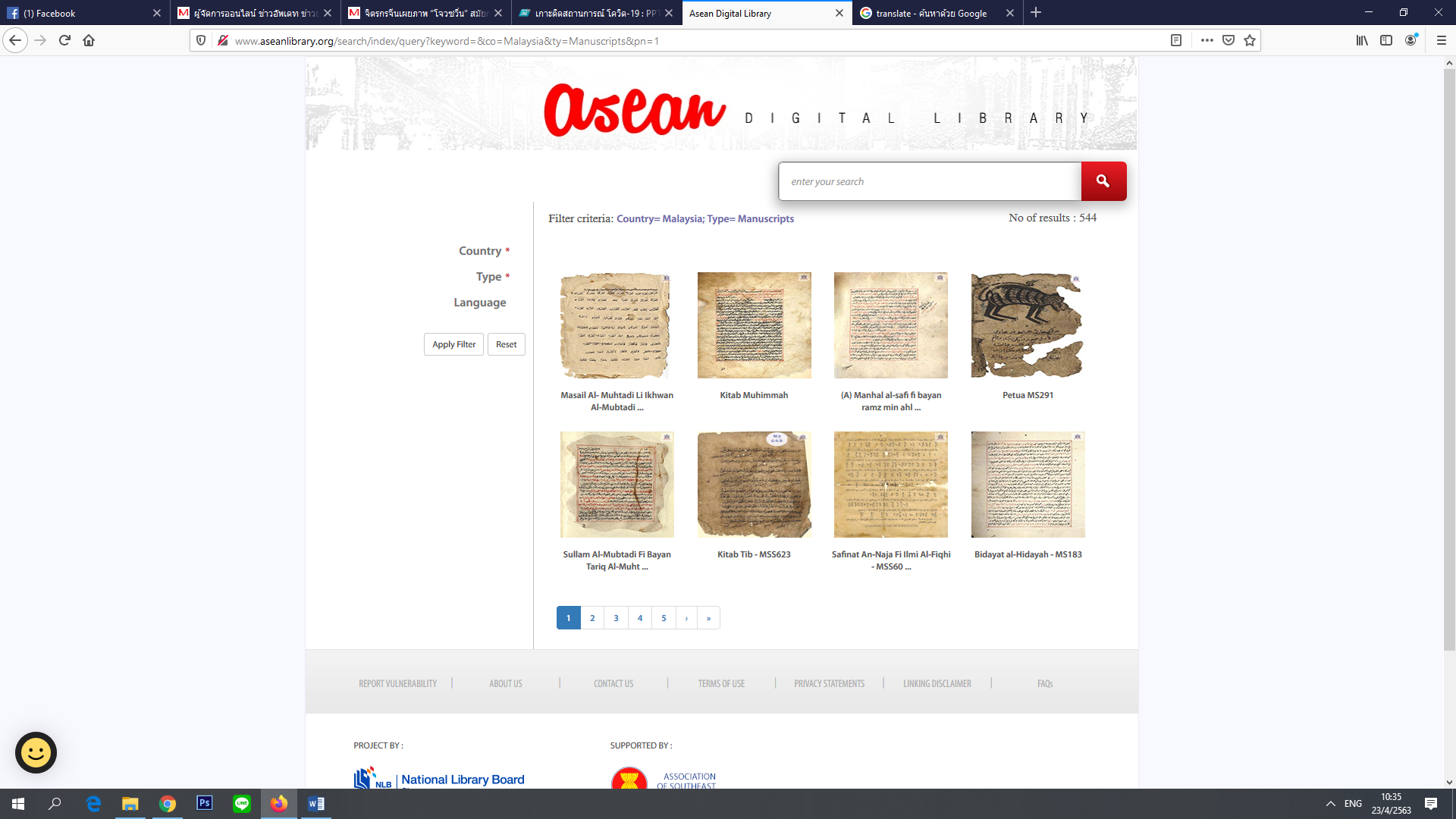The image size is (1456, 819).
Task: Expand the Country filter section
Action: click(480, 251)
